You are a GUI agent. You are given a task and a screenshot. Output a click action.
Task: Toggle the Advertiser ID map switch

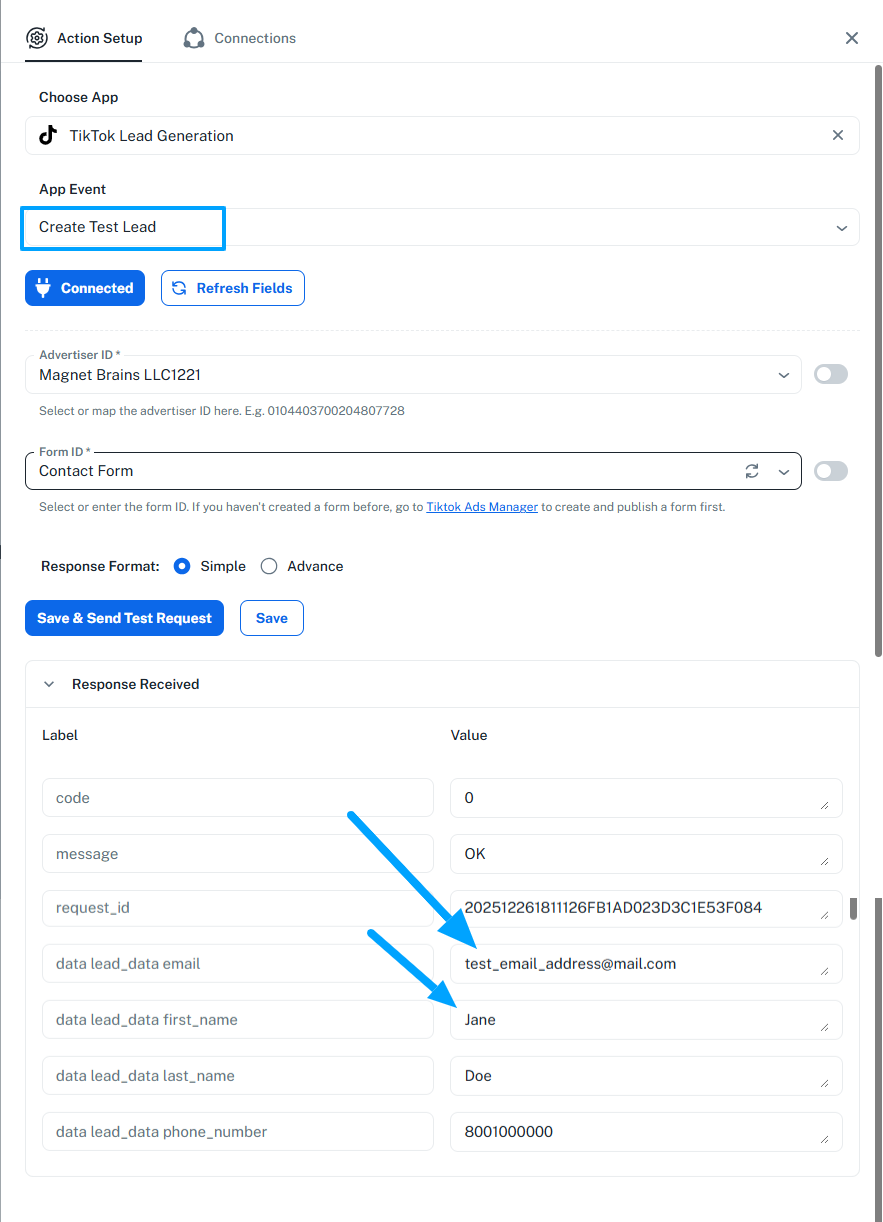[x=831, y=374]
